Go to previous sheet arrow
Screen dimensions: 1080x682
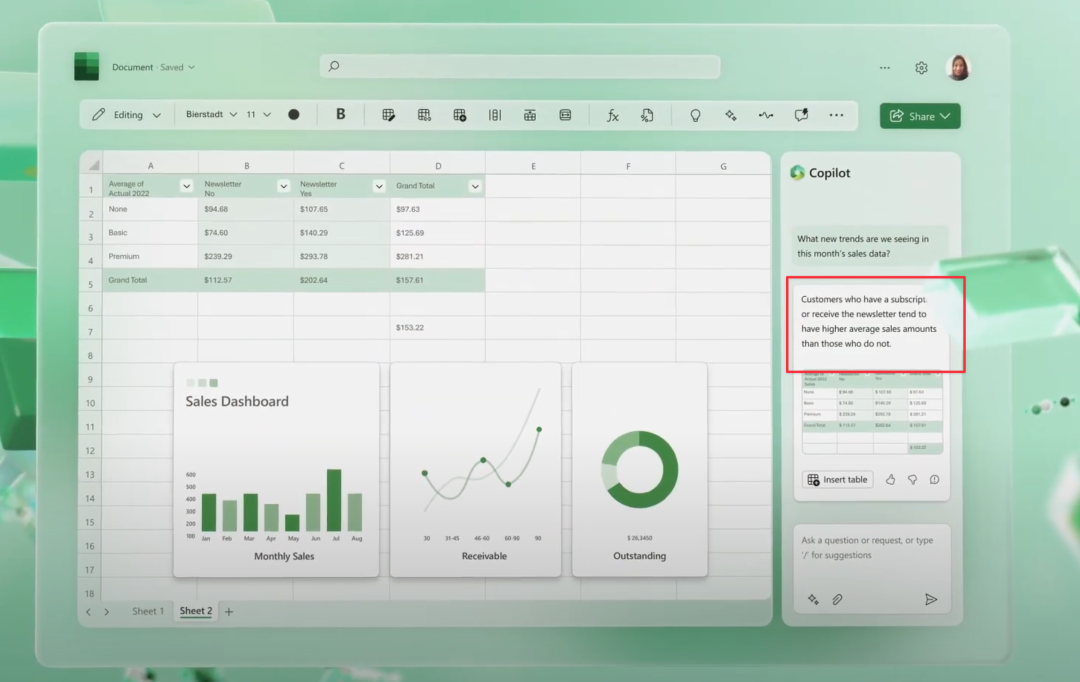[x=88, y=612]
